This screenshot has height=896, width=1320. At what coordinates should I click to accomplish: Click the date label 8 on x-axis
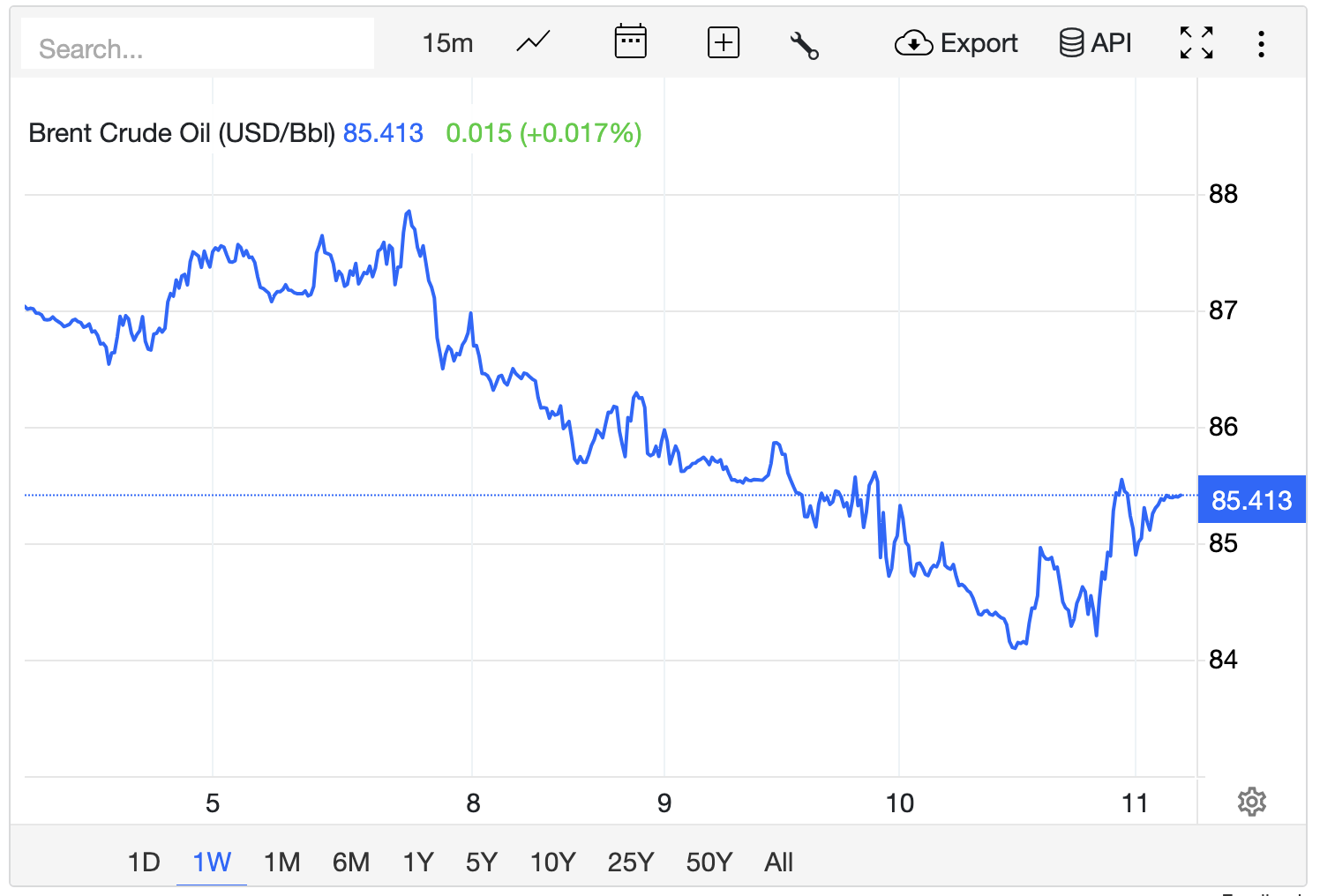pyautogui.click(x=473, y=803)
